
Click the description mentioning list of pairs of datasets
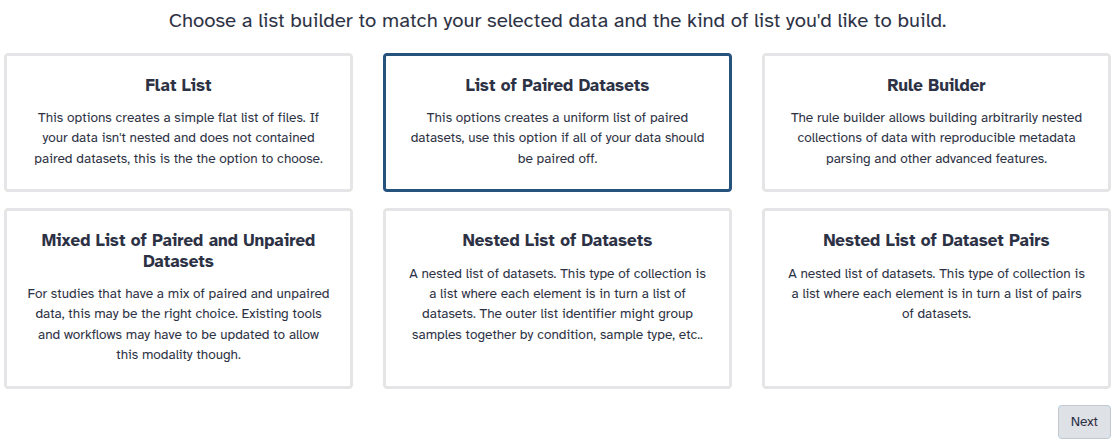pos(936,293)
